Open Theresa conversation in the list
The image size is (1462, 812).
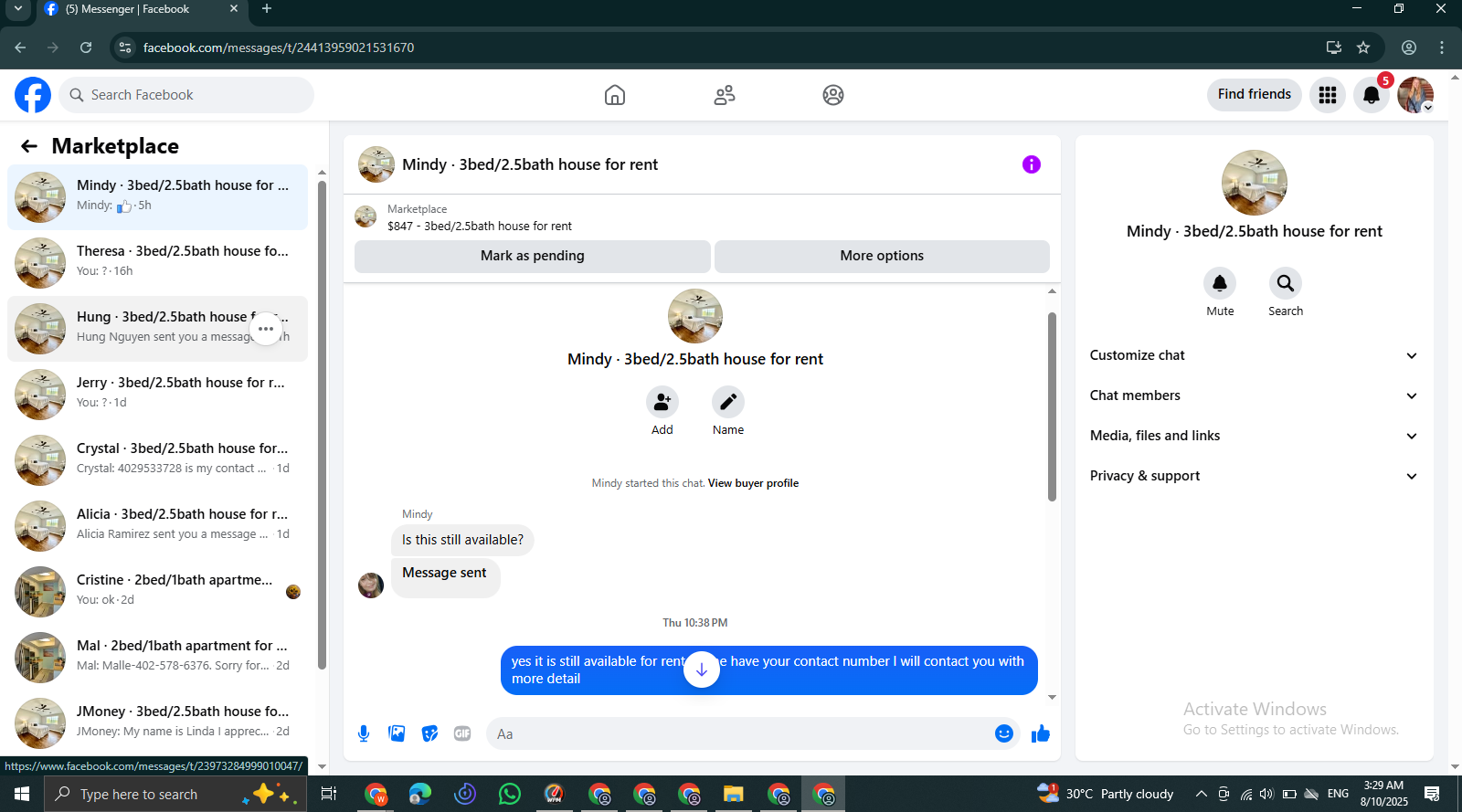point(157,263)
